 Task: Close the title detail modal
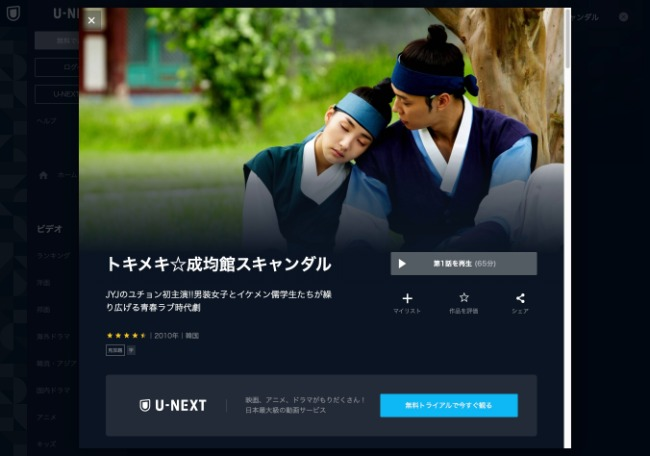(x=92, y=20)
